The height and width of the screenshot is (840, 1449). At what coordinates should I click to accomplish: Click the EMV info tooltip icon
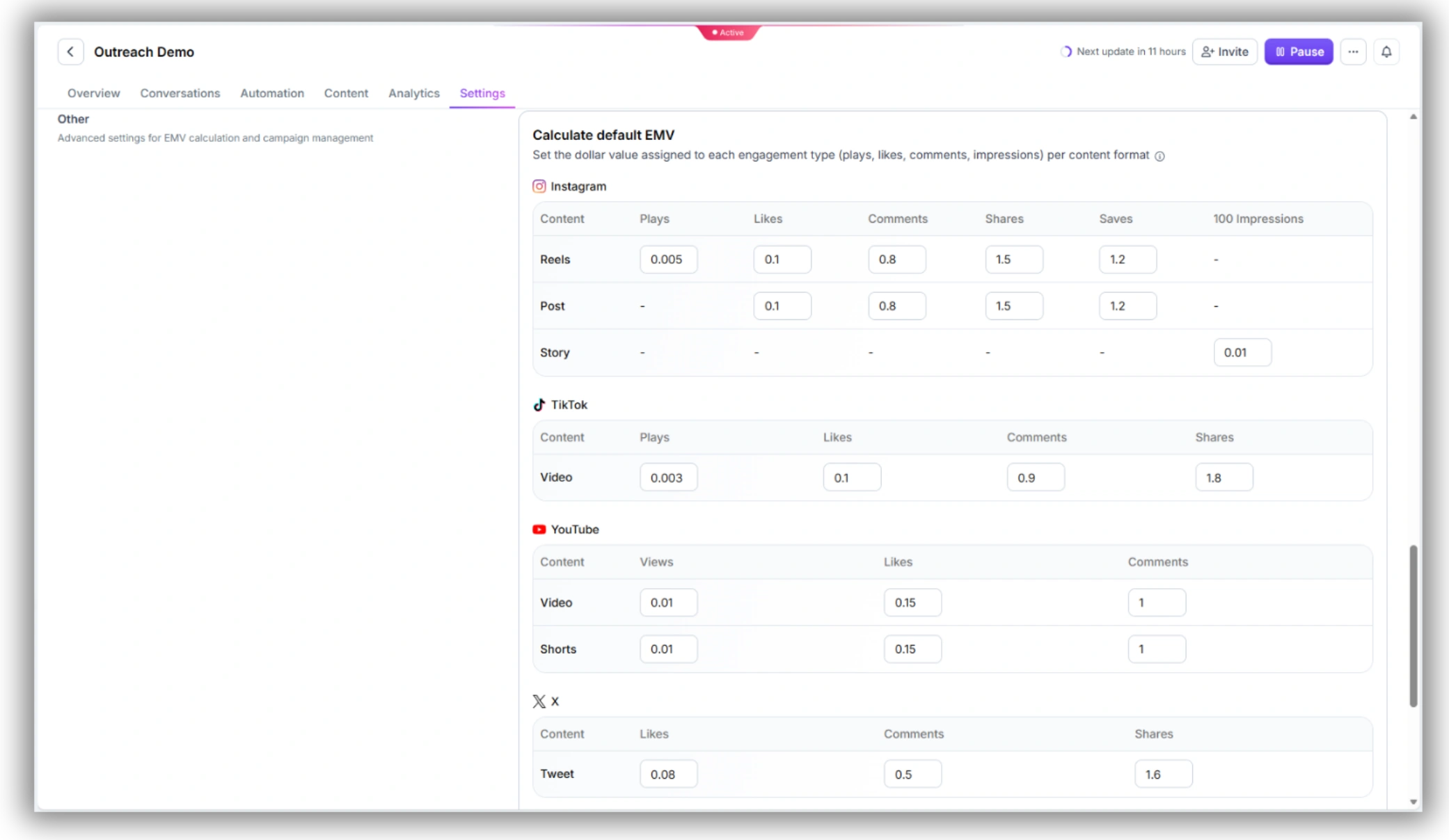[1159, 156]
